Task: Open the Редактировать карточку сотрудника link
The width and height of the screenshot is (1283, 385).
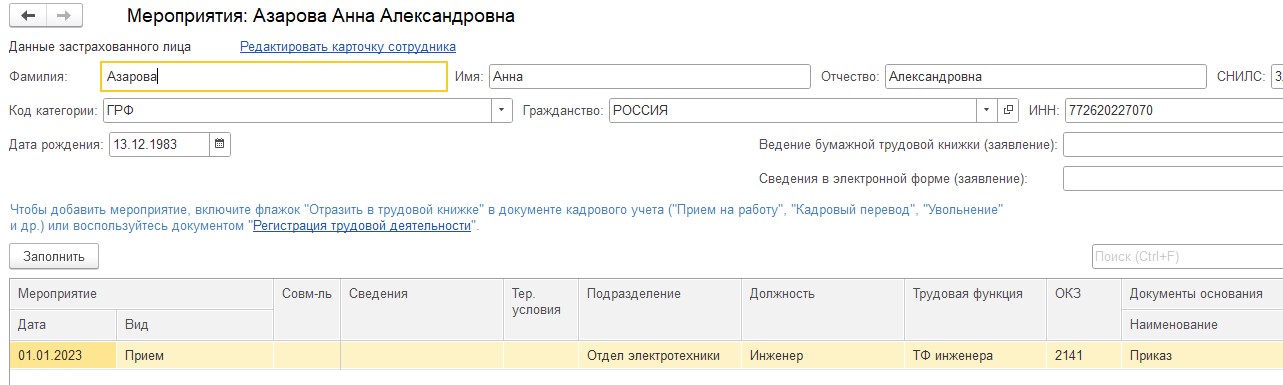Action: 348,46
